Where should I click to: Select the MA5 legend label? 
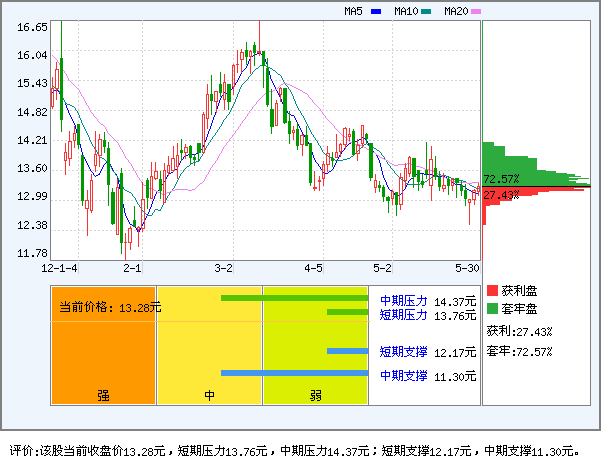[x=353, y=11]
